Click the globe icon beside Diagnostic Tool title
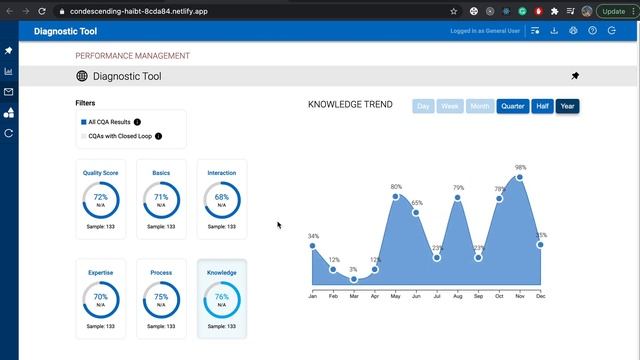The image size is (640, 360). pyautogui.click(x=82, y=76)
